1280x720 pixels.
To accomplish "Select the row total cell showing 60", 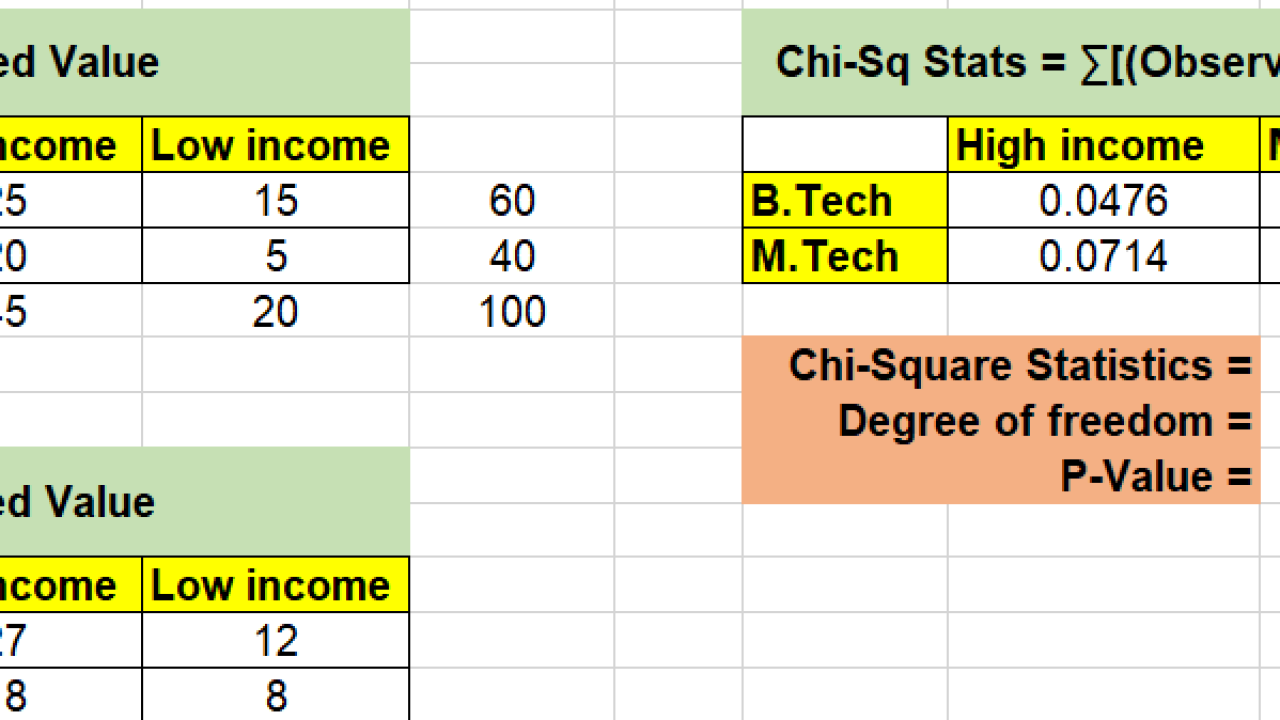I will click(512, 201).
